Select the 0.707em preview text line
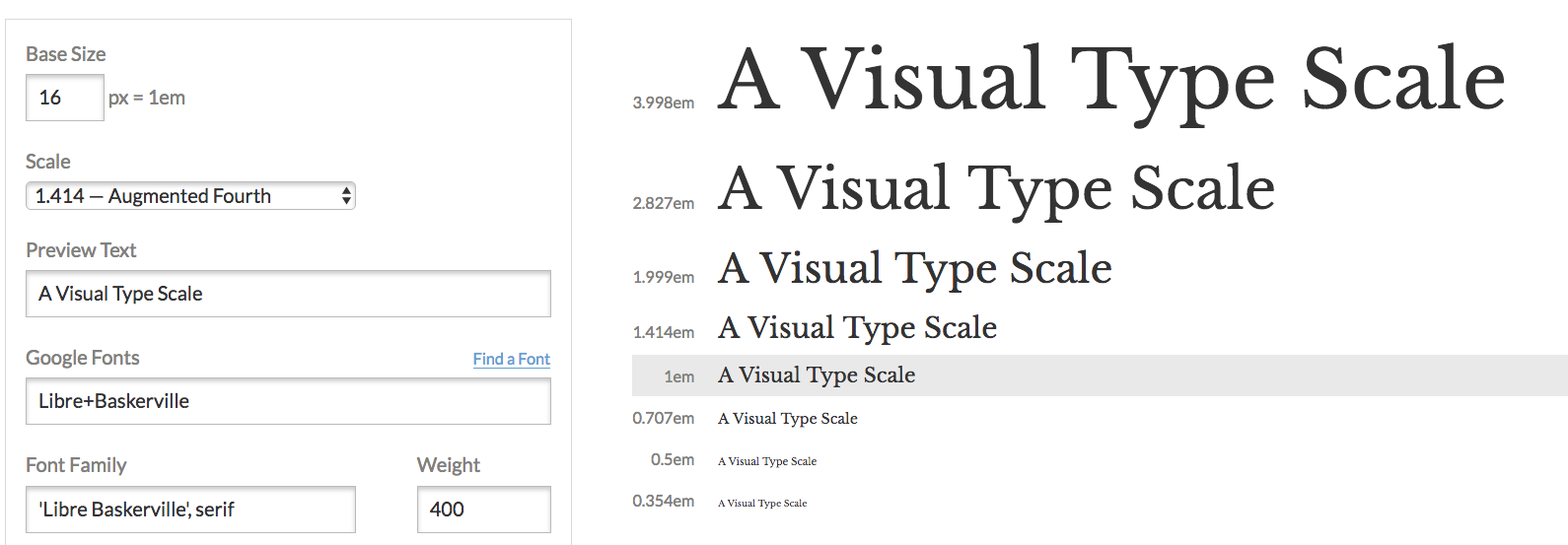1568x545 pixels. click(788, 419)
